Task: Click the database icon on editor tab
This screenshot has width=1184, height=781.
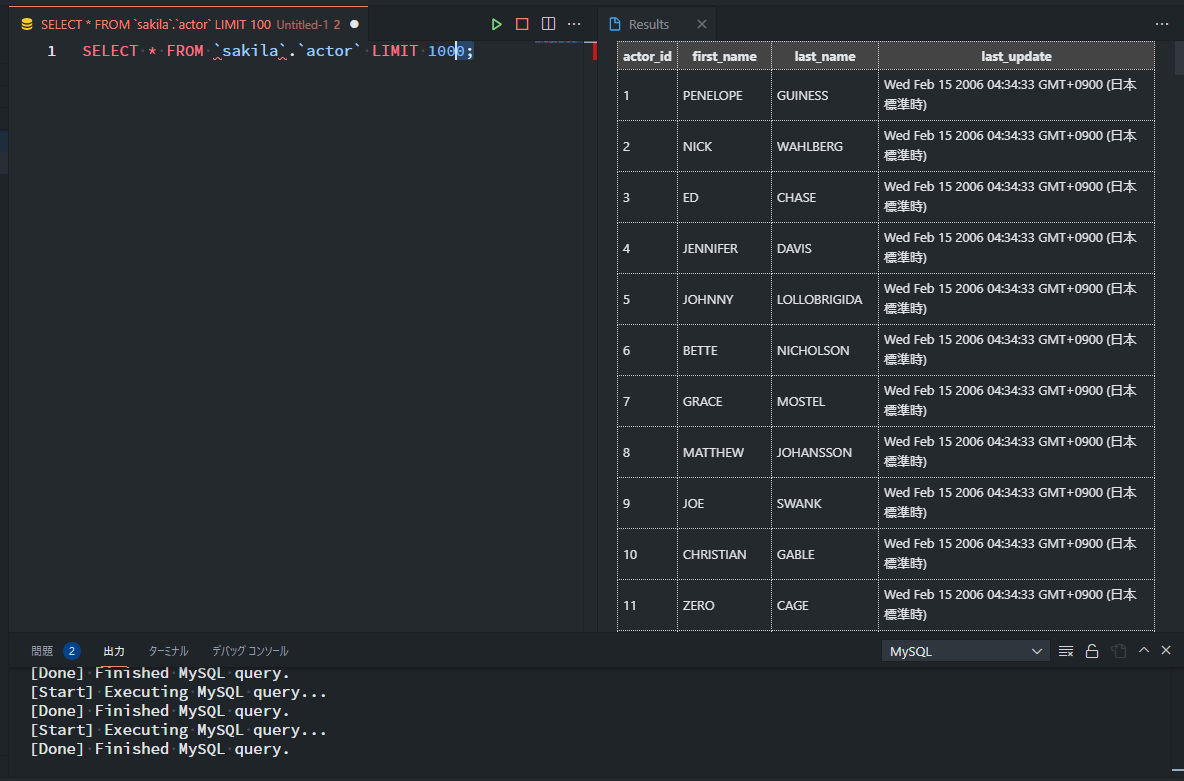Action: pos(27,24)
